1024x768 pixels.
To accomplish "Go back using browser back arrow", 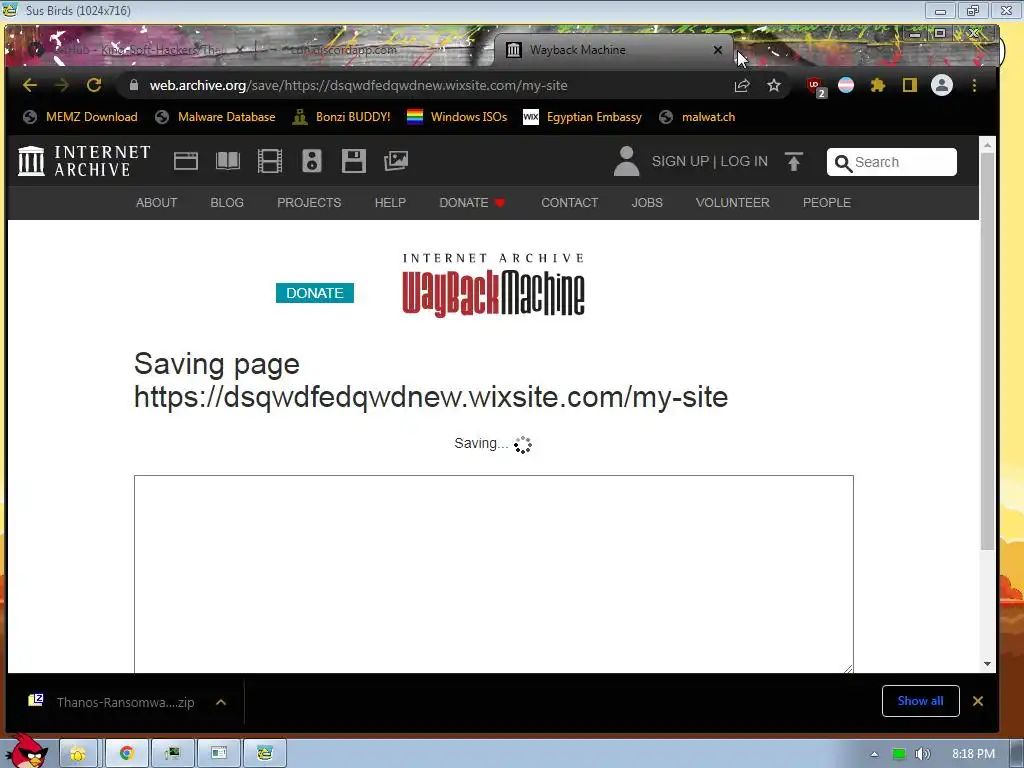I will [29, 86].
